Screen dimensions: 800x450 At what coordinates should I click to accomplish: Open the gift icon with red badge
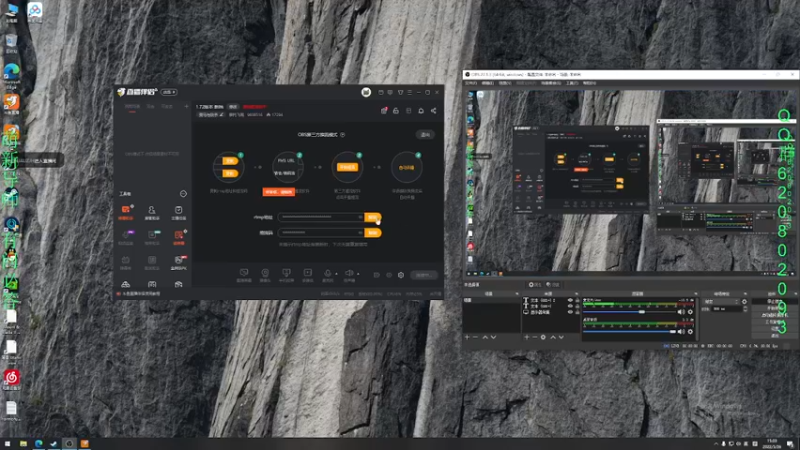[384, 111]
